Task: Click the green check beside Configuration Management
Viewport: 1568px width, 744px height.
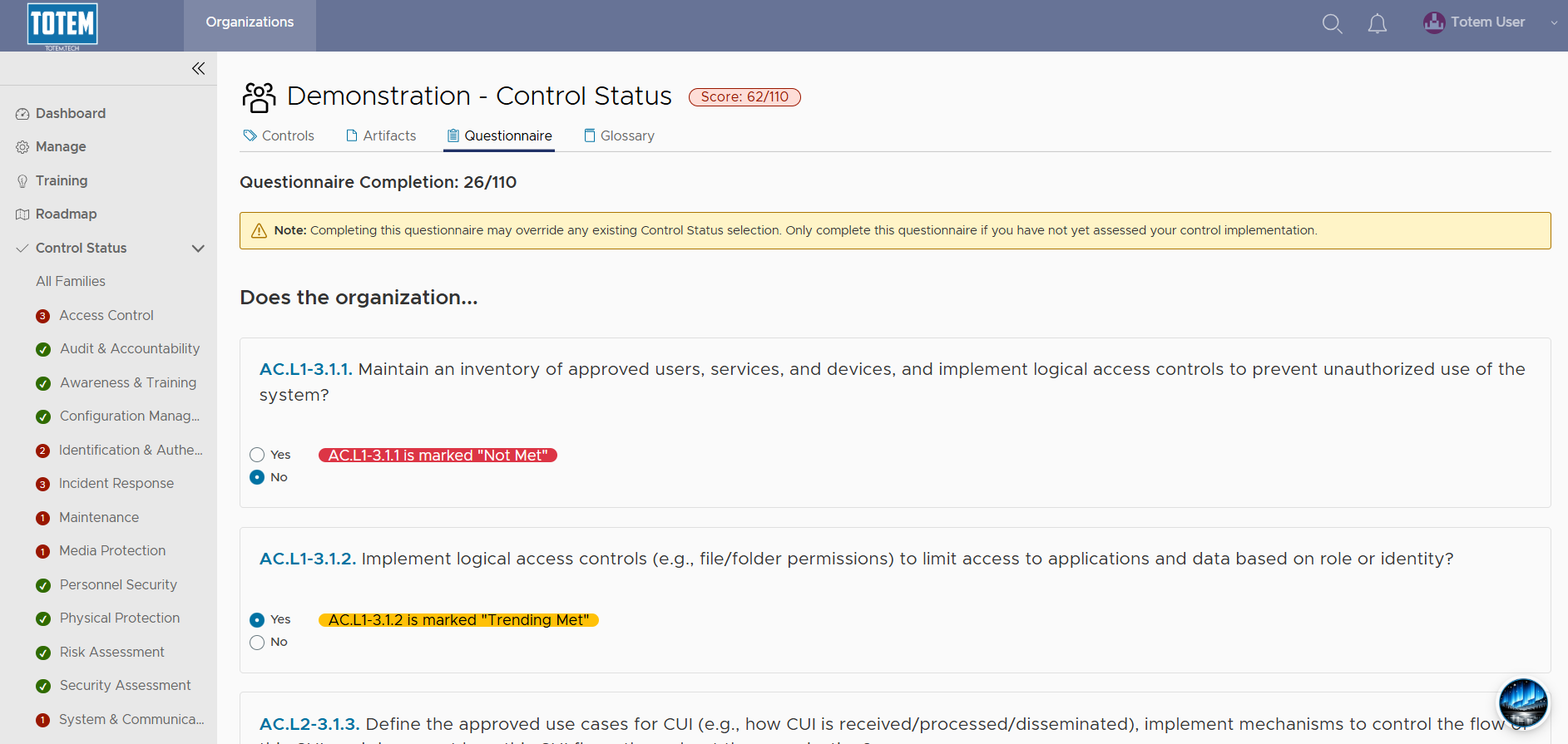Action: click(43, 416)
